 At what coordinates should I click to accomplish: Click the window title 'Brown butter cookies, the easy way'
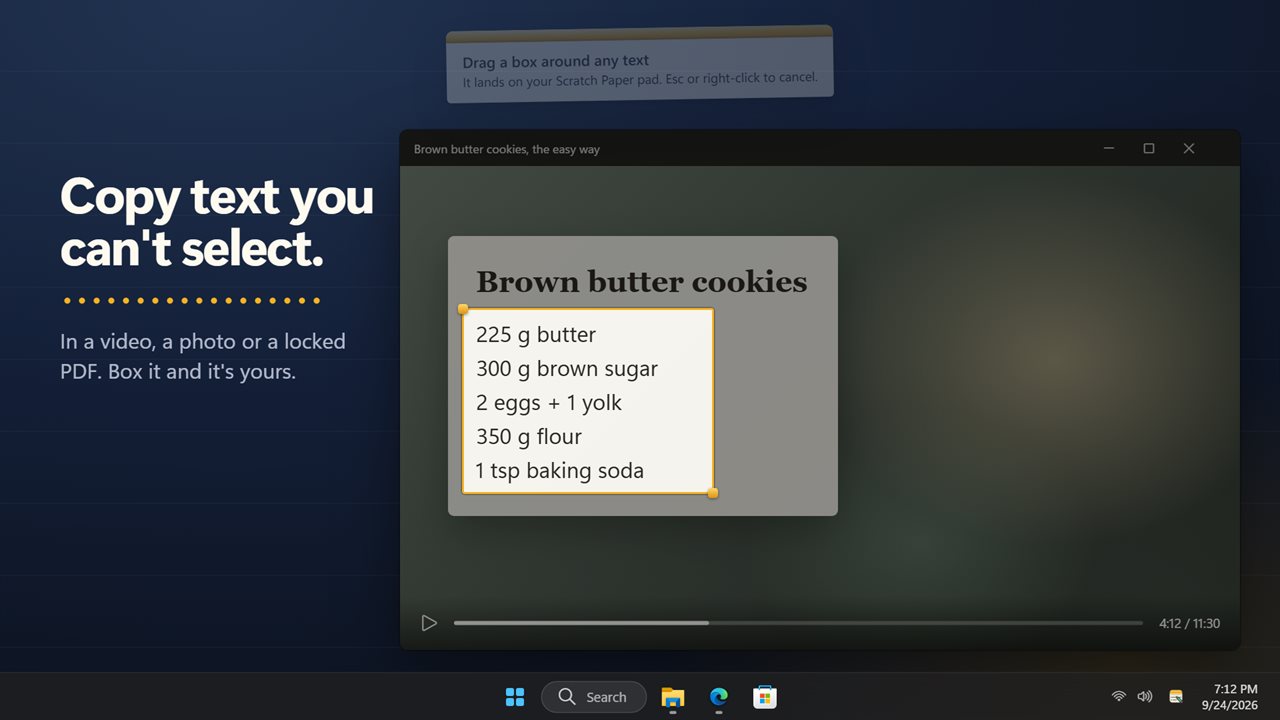[507, 149]
